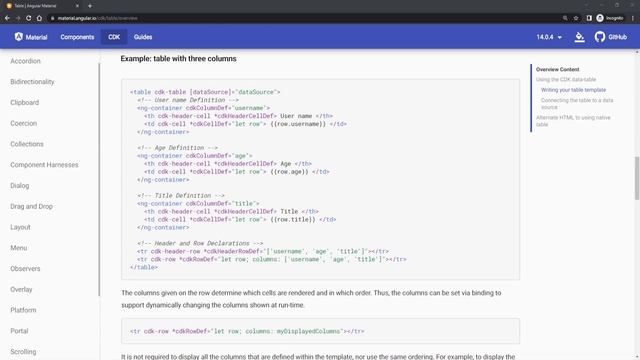Viewport: 640px width, 360px height.
Task: Jump to Writing your table template
Action: (573, 90)
